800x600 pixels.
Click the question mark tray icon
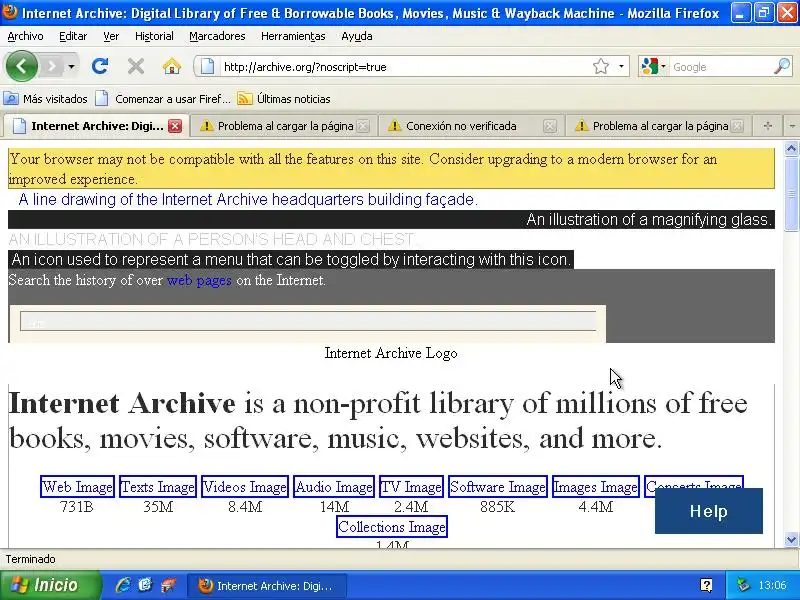pos(706,585)
